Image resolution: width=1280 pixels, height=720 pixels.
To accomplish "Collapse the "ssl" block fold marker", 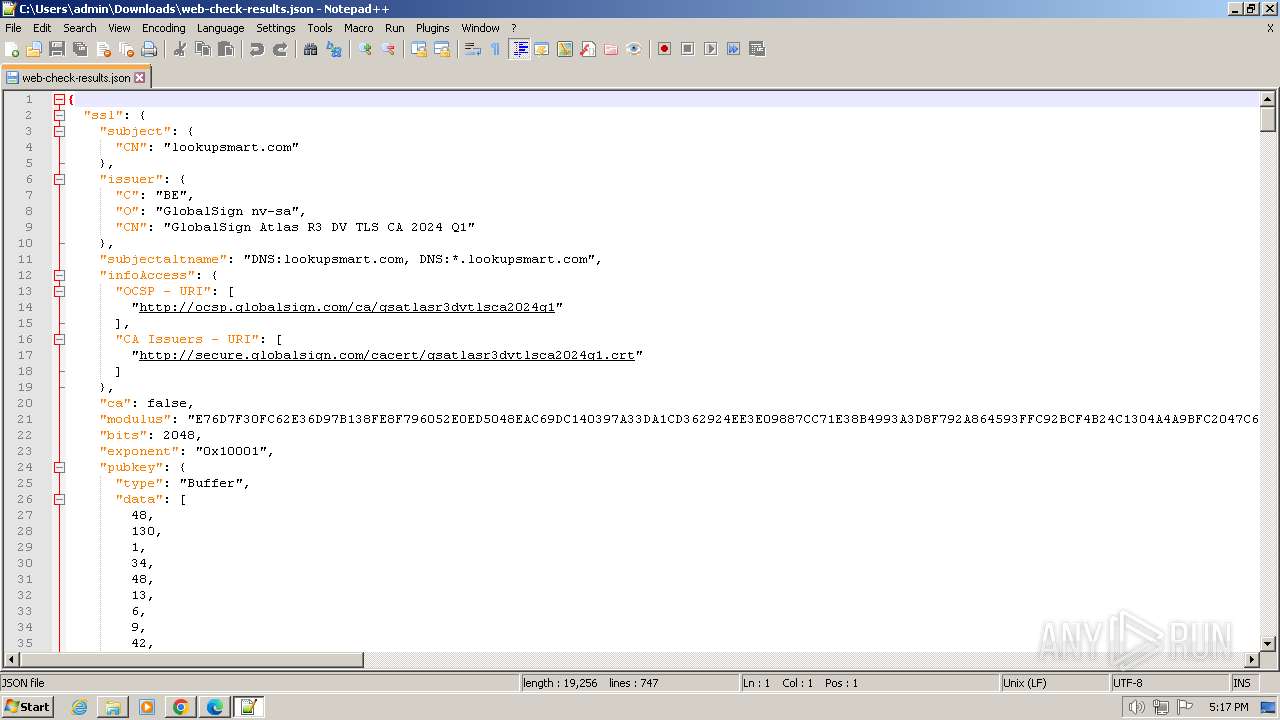I will (x=59, y=115).
